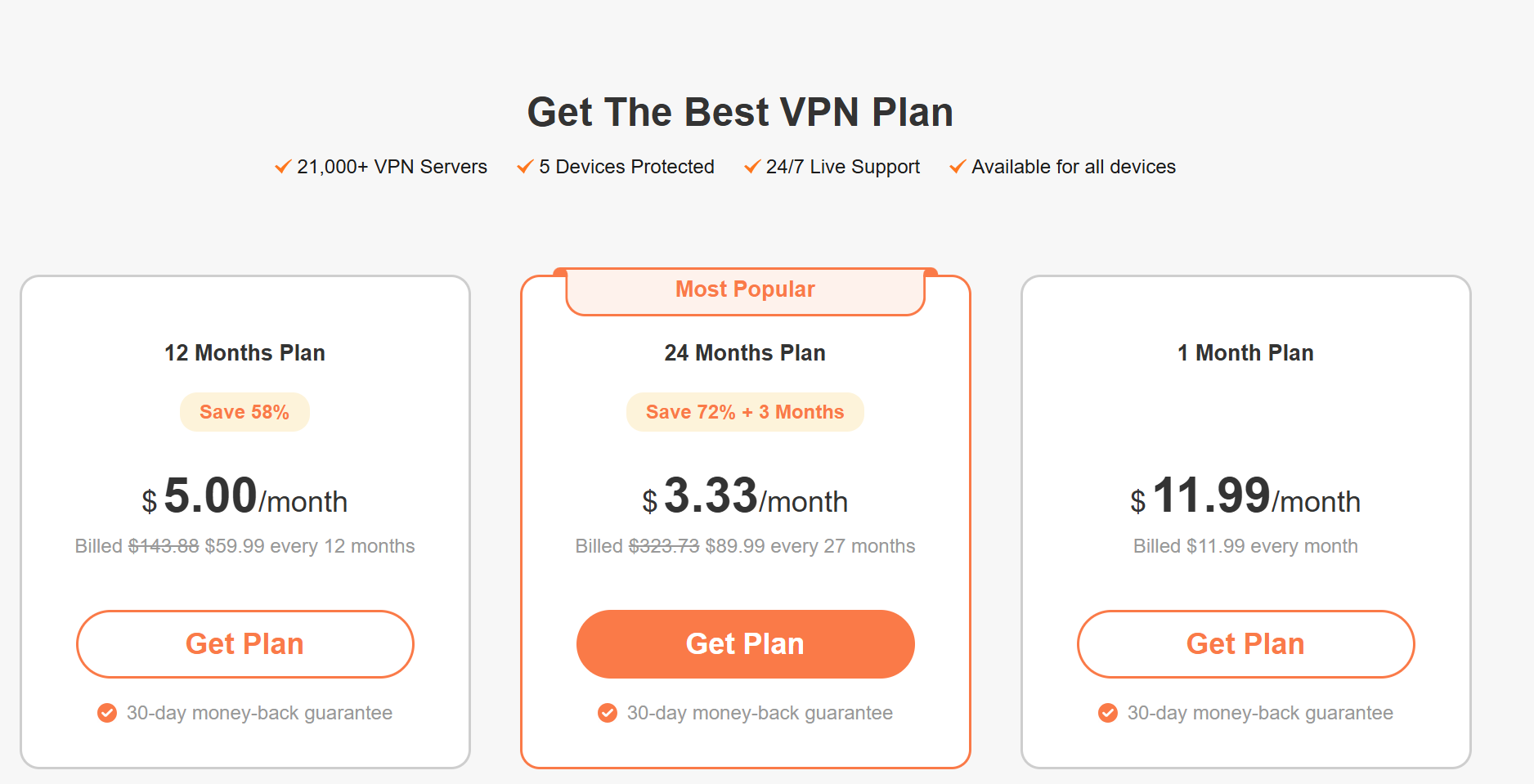Select the Most Popular banner tab
The height and width of the screenshot is (784, 1534).
(746, 290)
